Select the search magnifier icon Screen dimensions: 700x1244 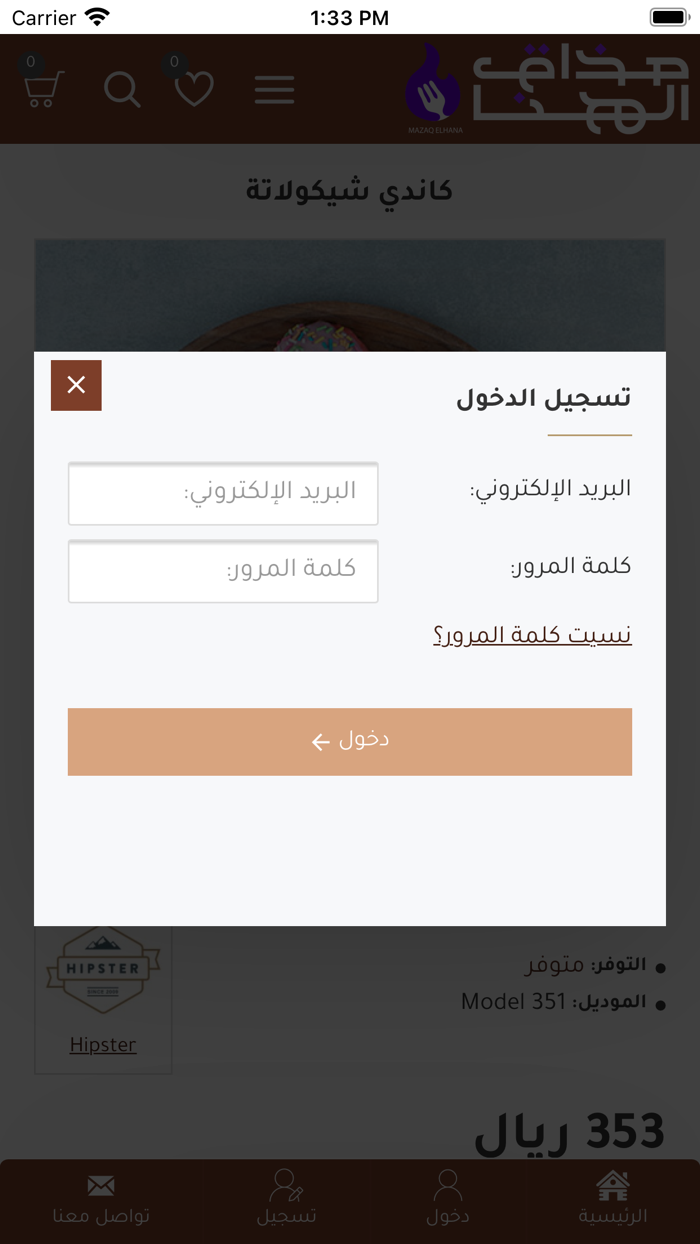tap(122, 89)
